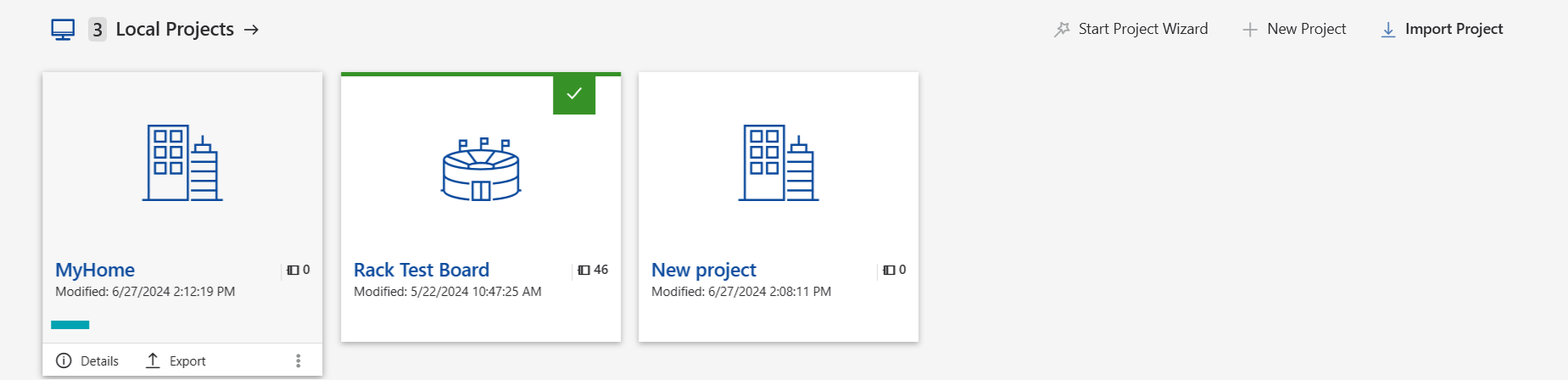Click the Export button on MyHome card
Viewport: 1568px width, 380px height.
click(176, 360)
